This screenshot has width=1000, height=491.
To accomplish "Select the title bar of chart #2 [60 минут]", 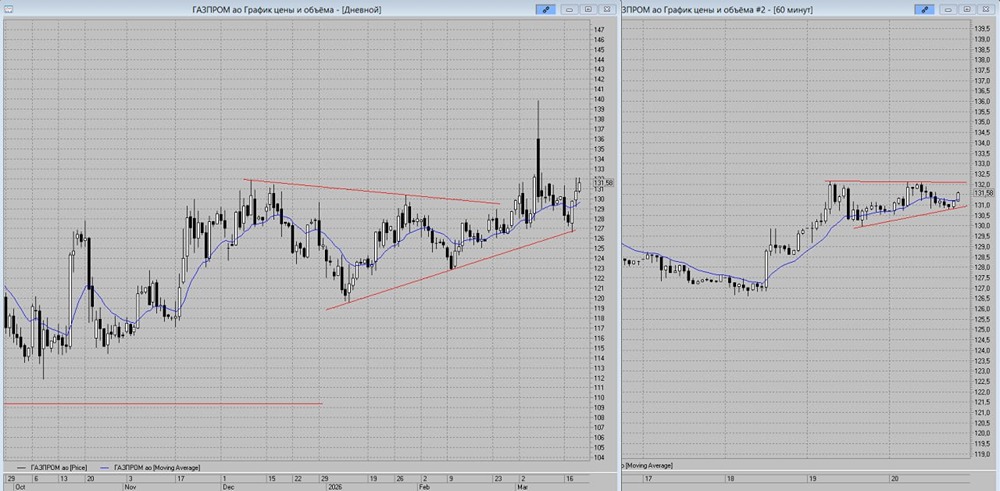I will 717,9.
